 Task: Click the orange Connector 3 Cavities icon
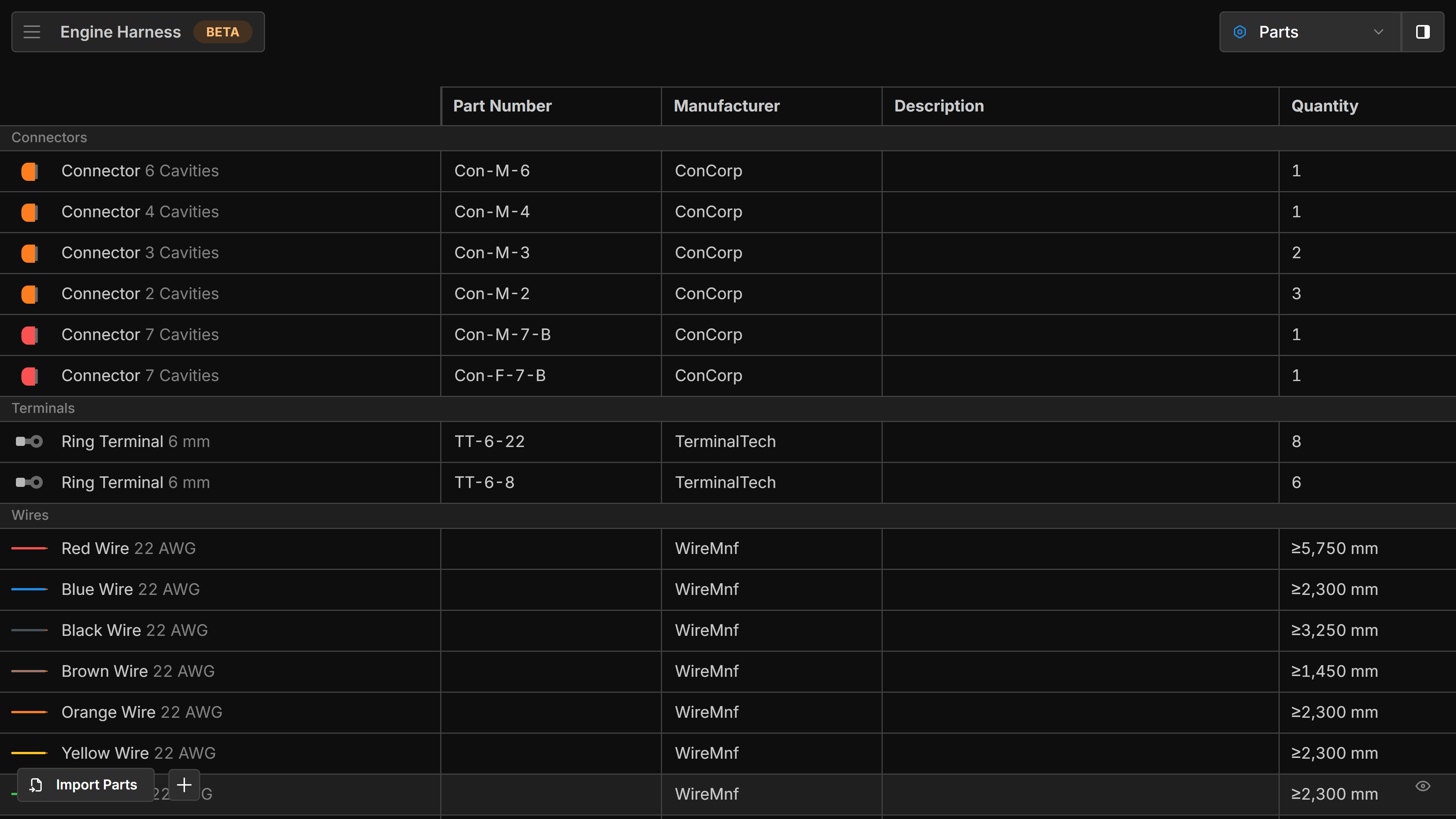click(x=30, y=253)
